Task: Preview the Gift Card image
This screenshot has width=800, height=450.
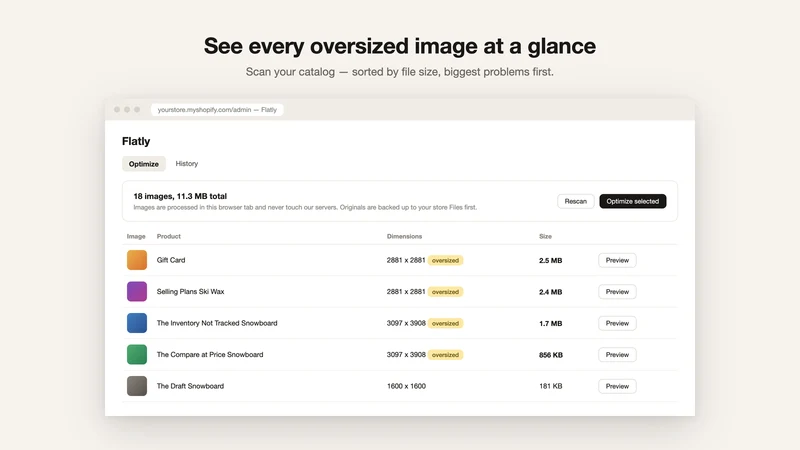Action: (x=617, y=260)
